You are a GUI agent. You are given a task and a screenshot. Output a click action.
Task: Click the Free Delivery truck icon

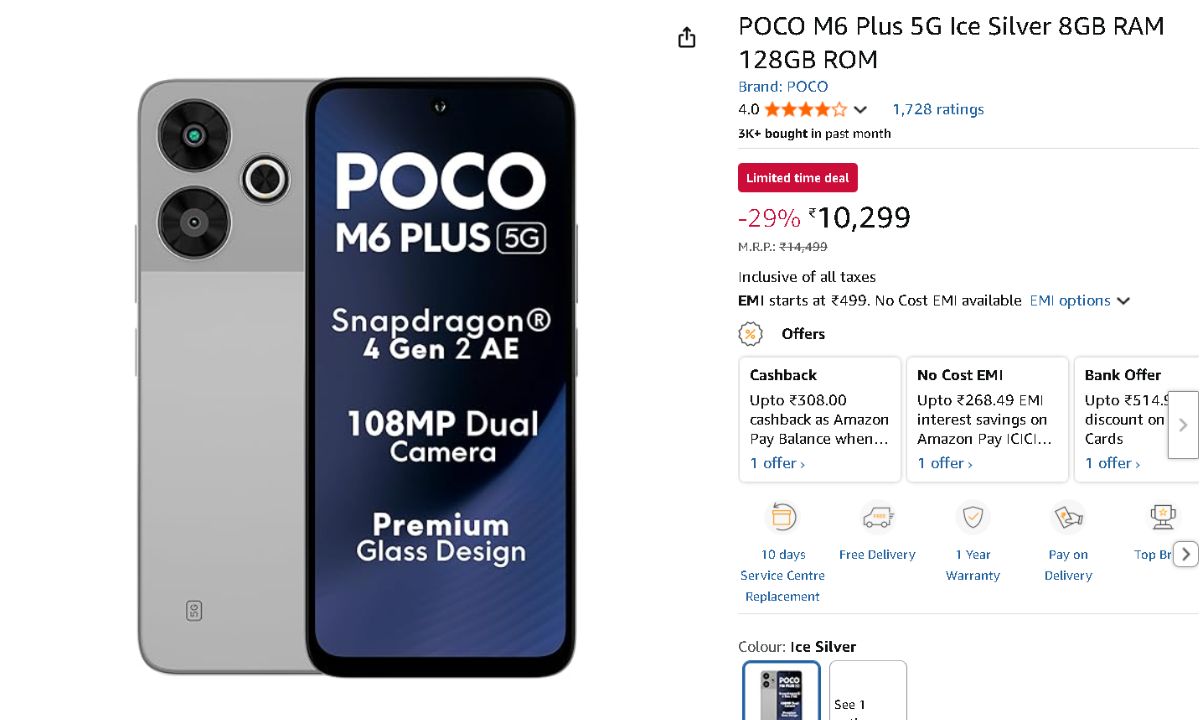pyautogui.click(x=877, y=517)
